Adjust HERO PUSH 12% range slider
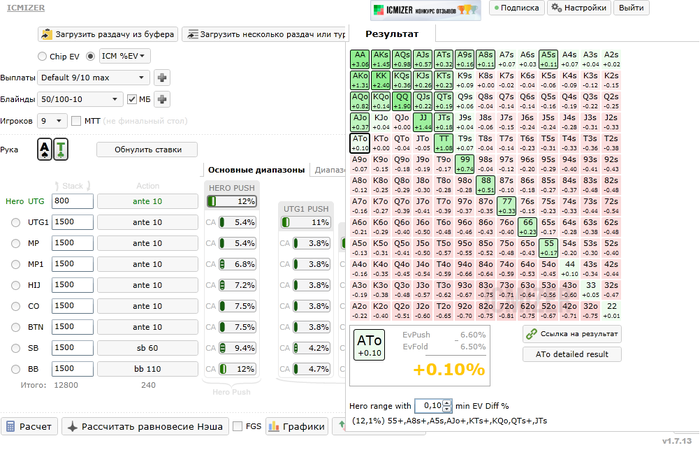The image size is (700, 450). point(232,201)
